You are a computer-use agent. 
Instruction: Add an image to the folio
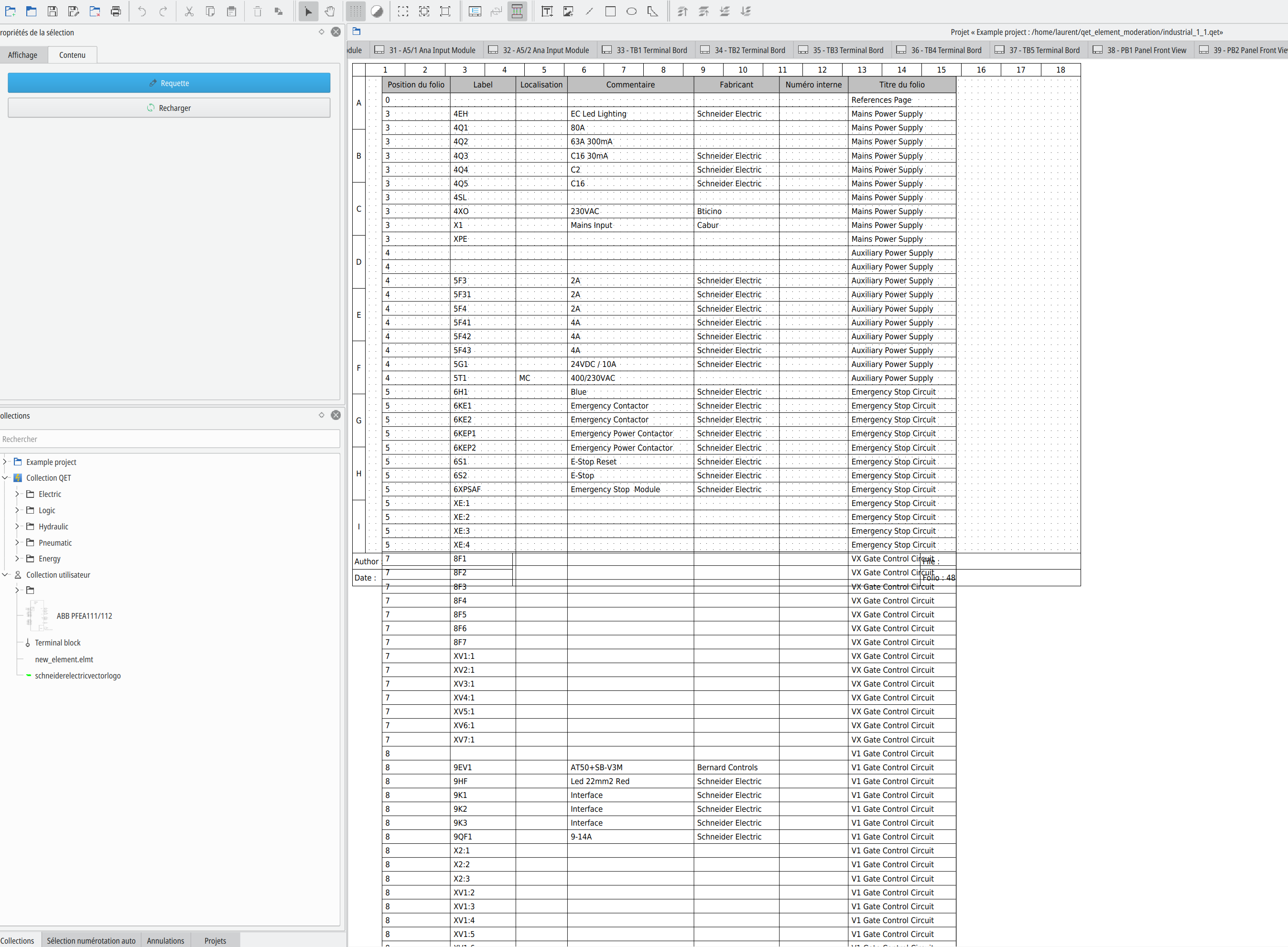click(568, 11)
